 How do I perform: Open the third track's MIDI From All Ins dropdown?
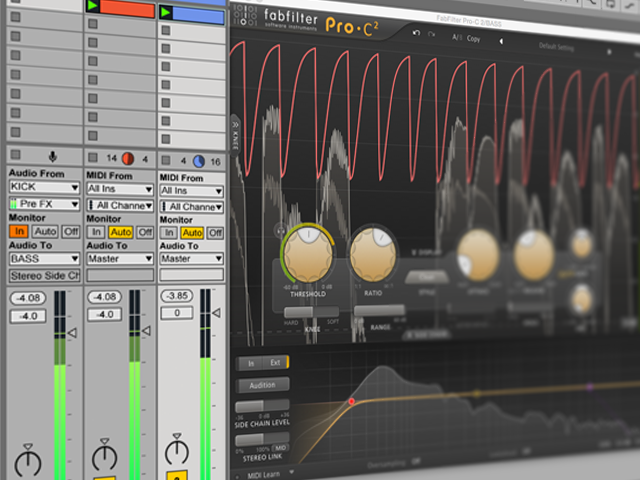tap(192, 191)
